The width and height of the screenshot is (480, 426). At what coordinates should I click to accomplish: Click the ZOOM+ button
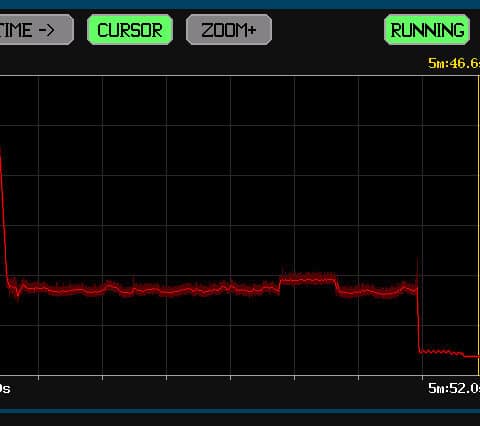[229, 30]
